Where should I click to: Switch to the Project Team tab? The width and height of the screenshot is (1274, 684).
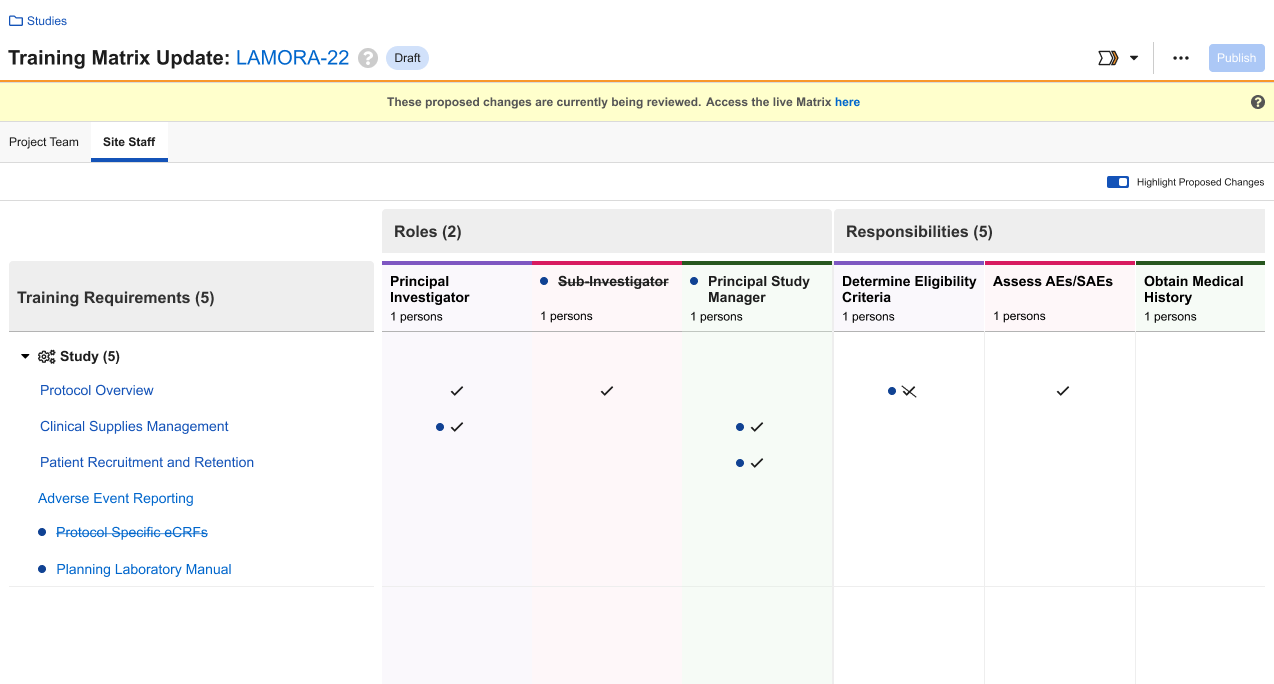click(44, 142)
